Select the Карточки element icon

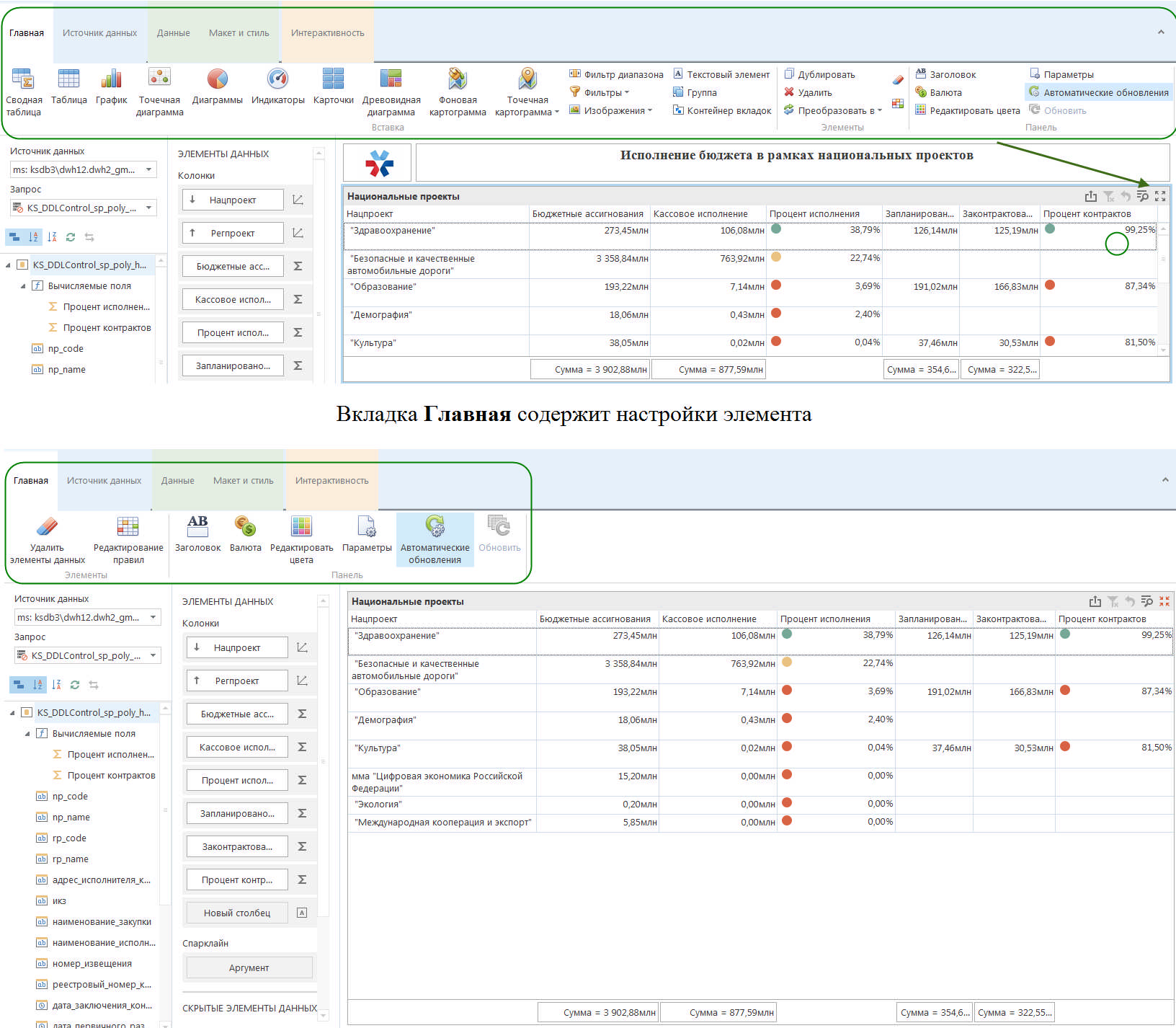click(333, 79)
